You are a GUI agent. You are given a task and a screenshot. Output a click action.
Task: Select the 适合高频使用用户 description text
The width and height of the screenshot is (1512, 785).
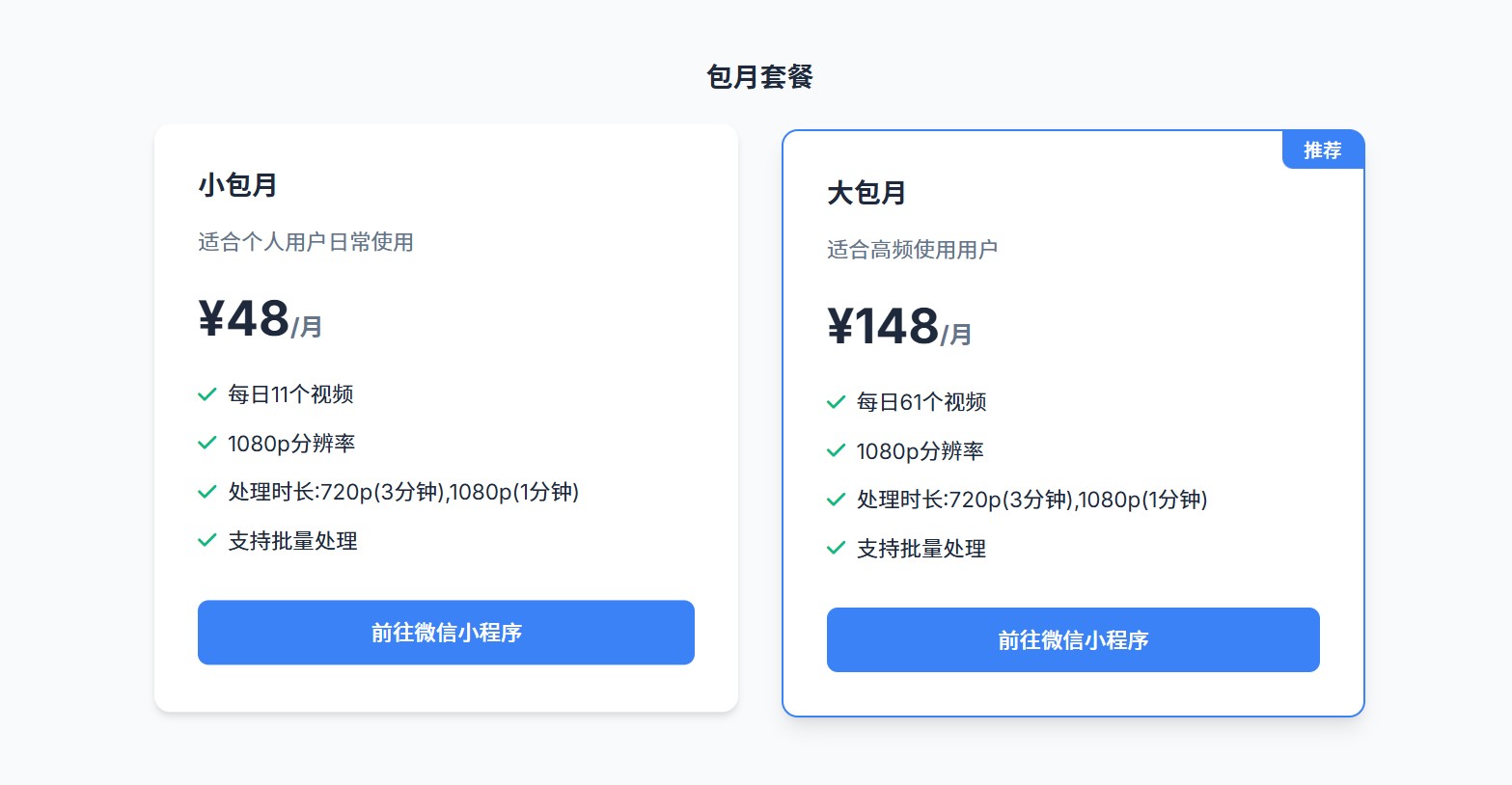pyautogui.click(x=912, y=249)
